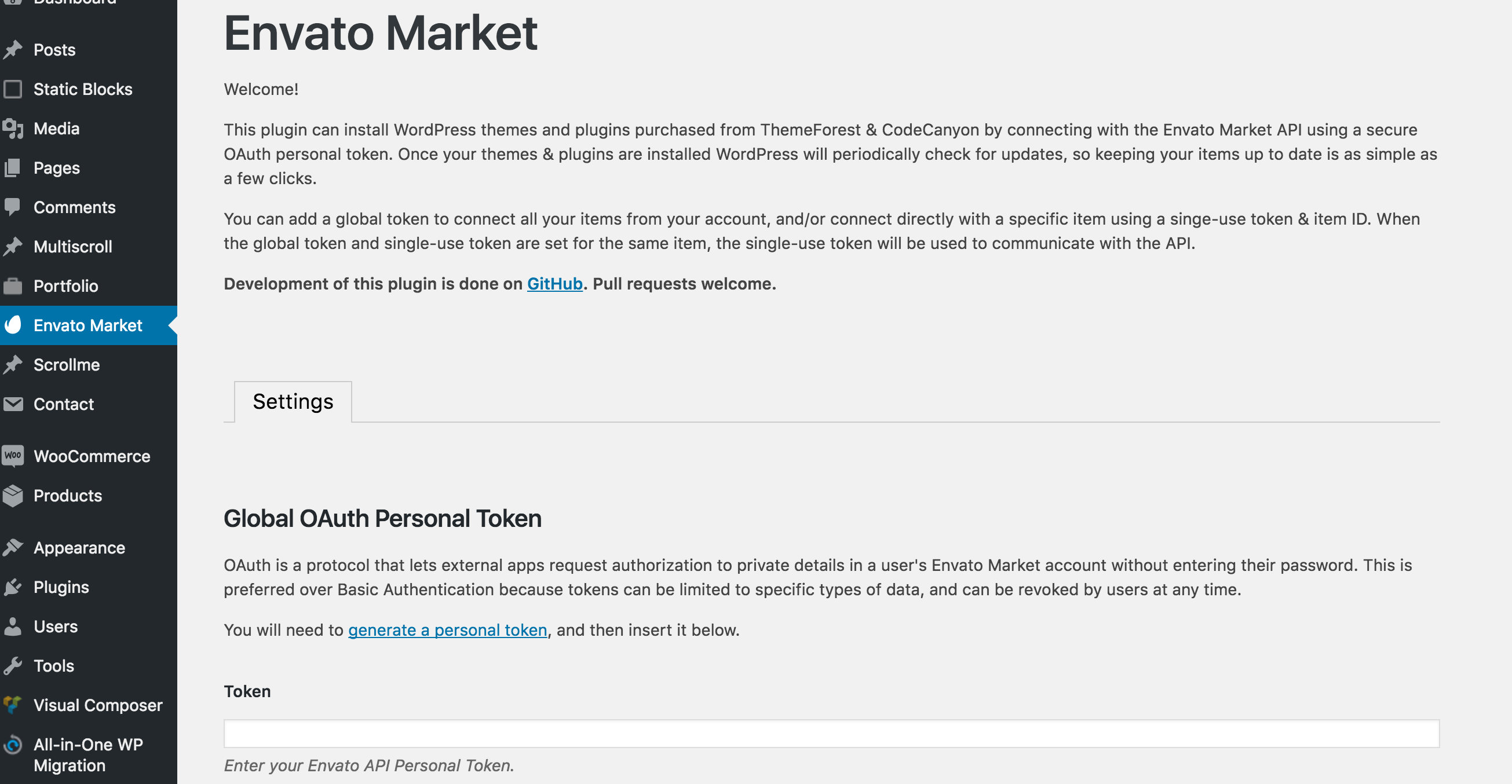Open the generate a personal token link

(447, 630)
